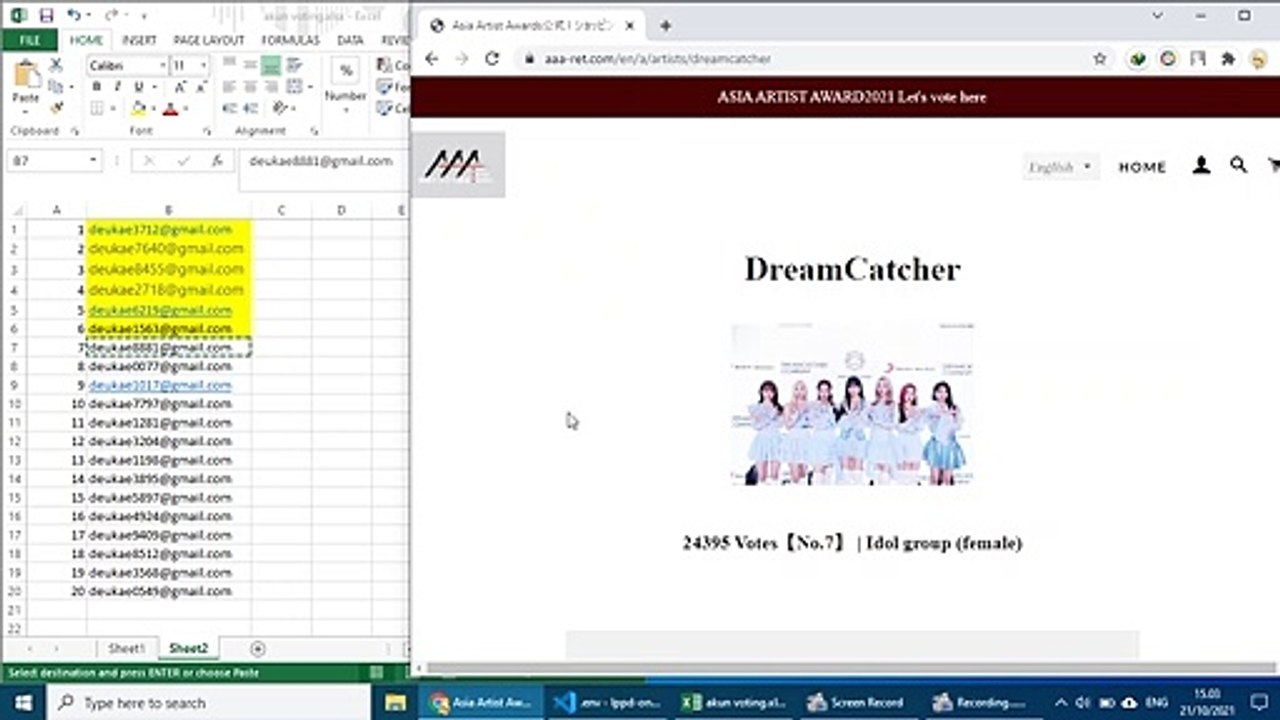The height and width of the screenshot is (720, 1280).
Task: Select cell with deukae7797@gmail.com
Action: tap(168, 404)
